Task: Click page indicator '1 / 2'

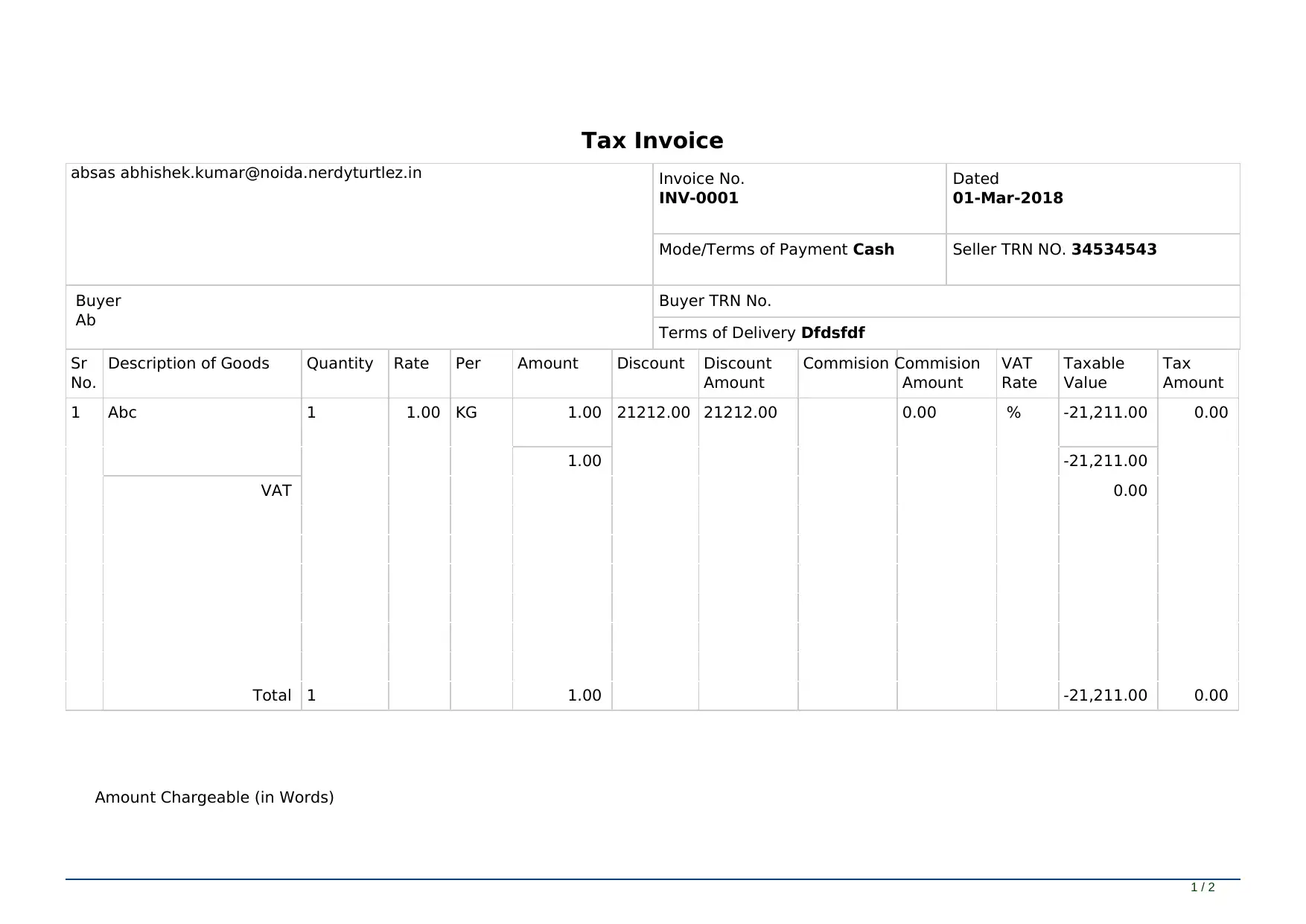Action: pos(1203,888)
